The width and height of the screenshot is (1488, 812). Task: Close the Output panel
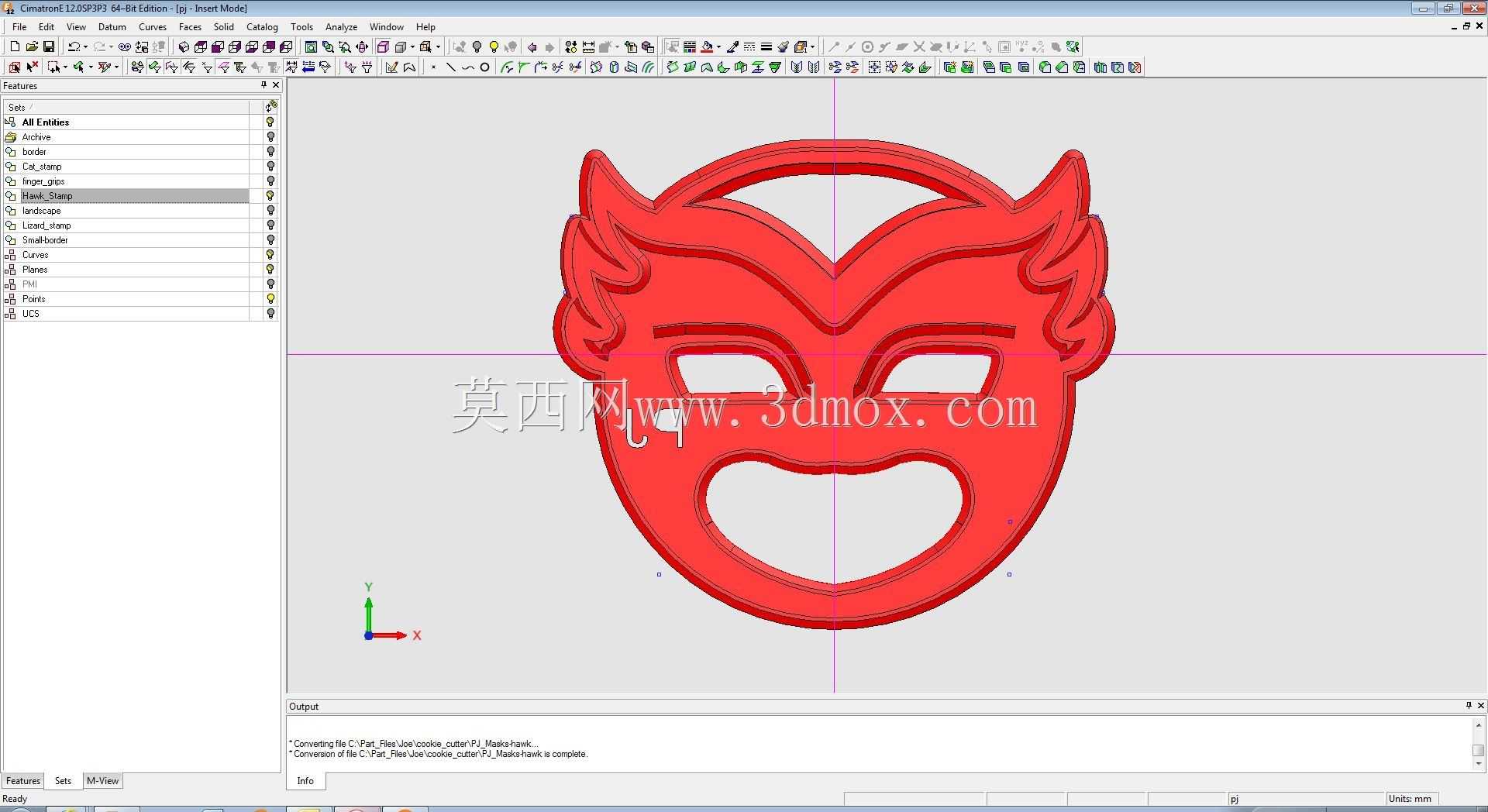1481,705
